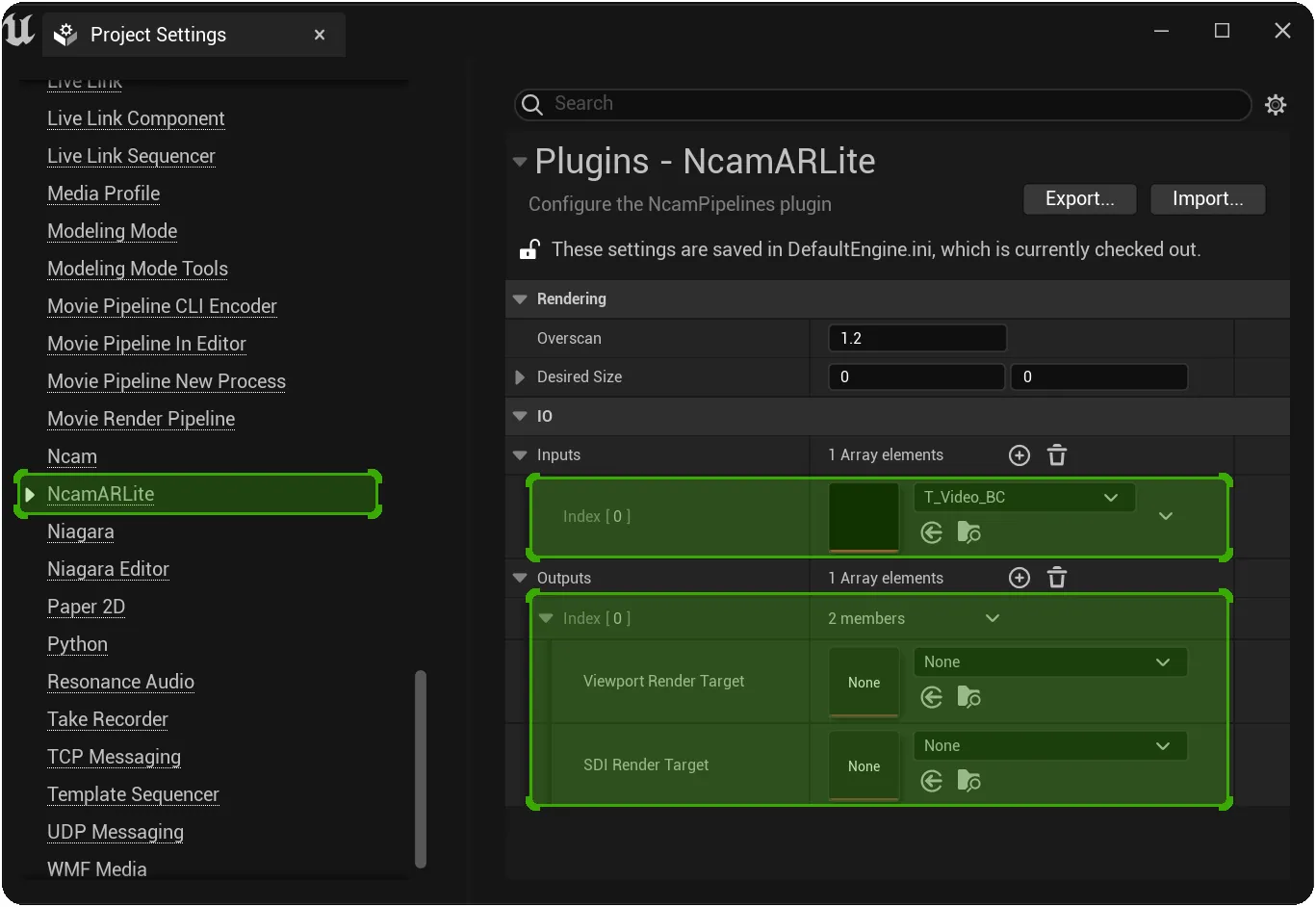Use selected asset for Viewport Render Target
The height and width of the screenshot is (907, 1316).
pos(931,697)
